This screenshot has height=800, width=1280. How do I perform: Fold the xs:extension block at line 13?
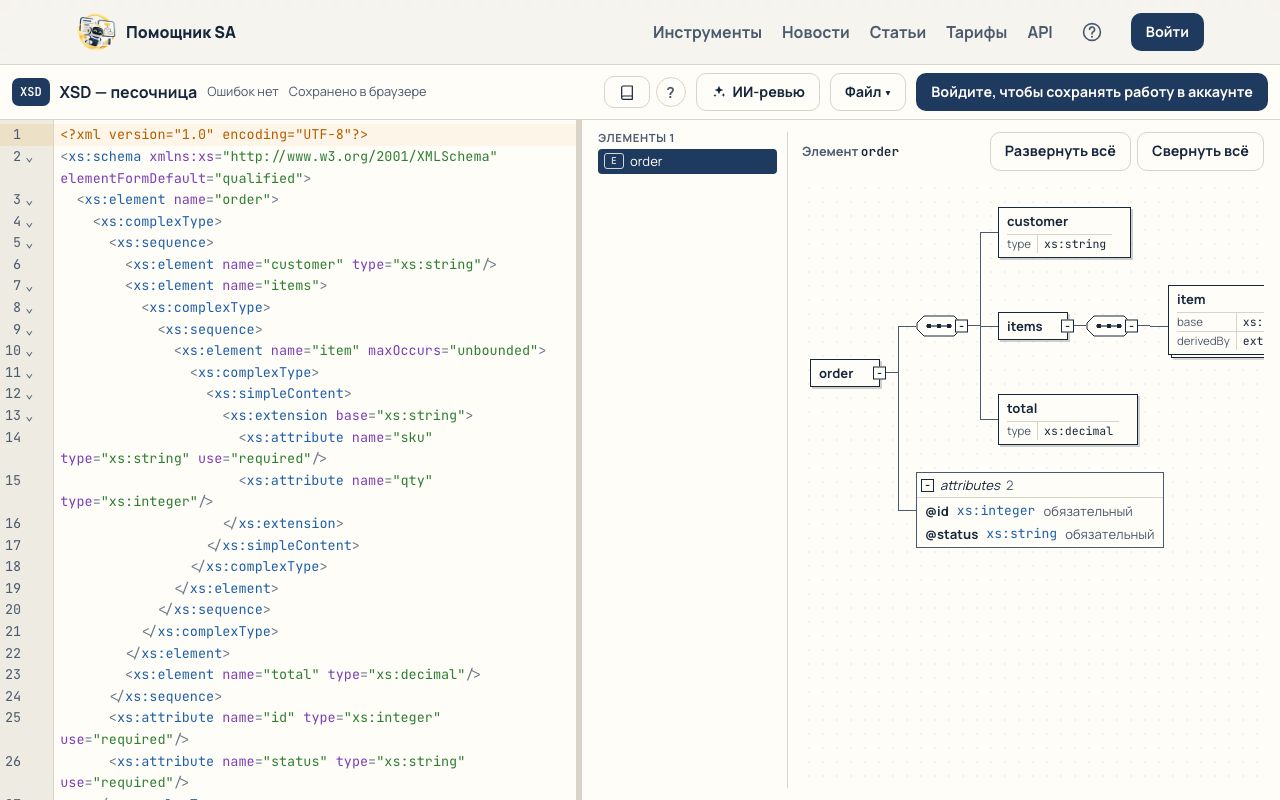pyautogui.click(x=29, y=417)
